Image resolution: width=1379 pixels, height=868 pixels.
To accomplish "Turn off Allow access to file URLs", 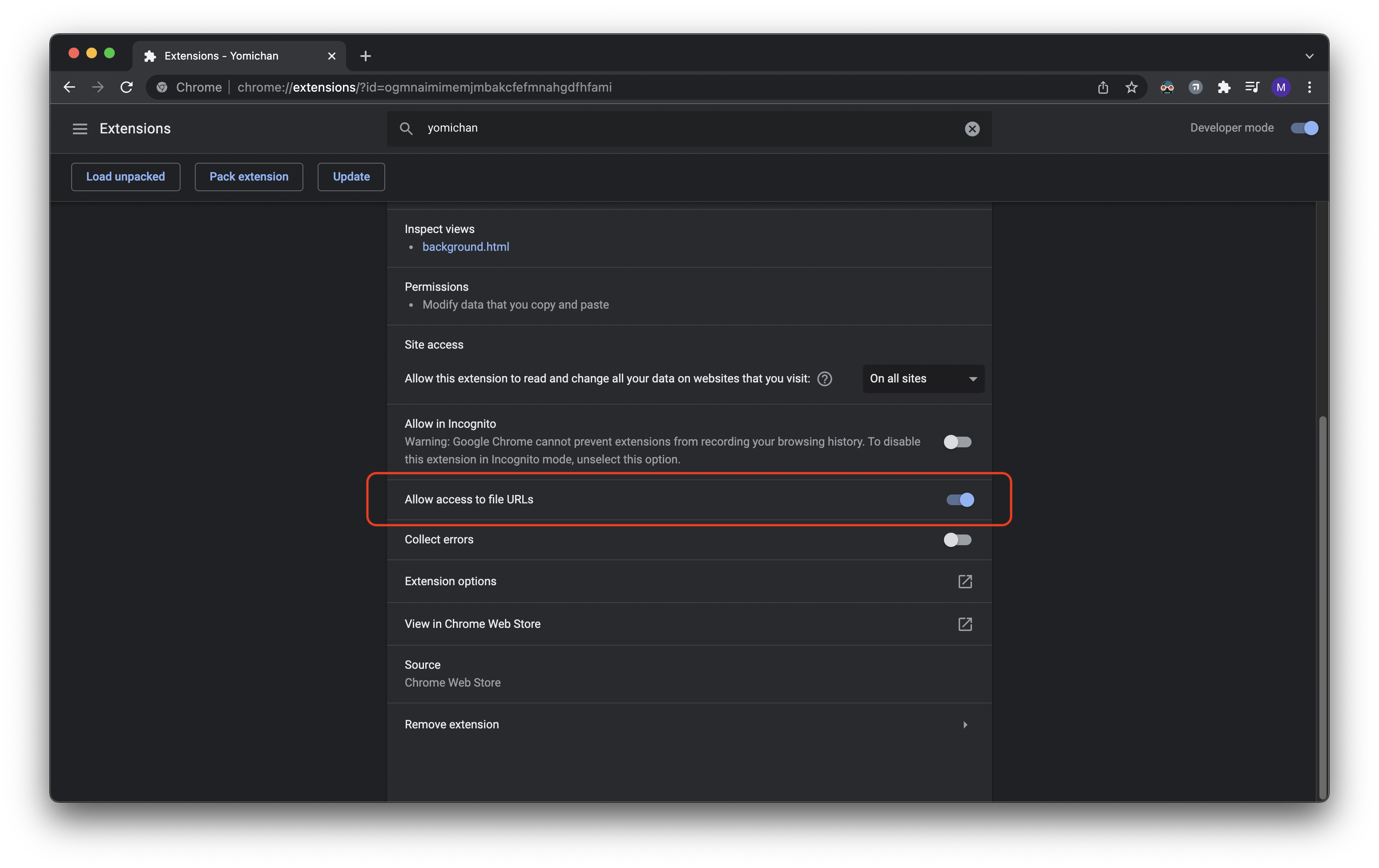I will tap(960, 500).
